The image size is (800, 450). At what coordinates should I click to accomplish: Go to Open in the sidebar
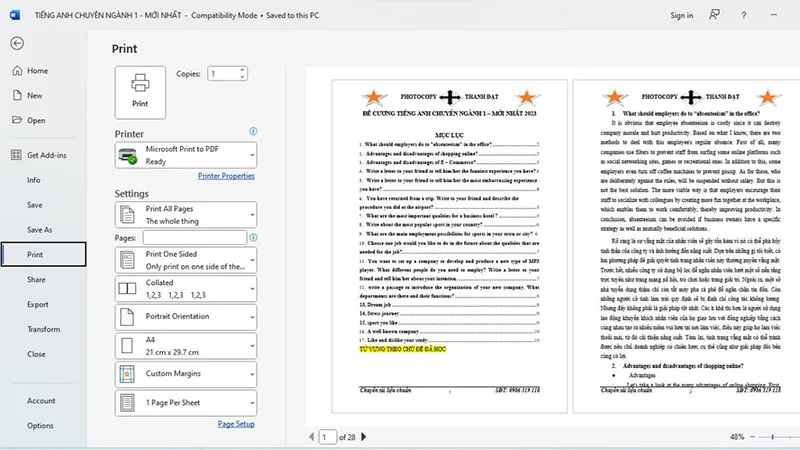(36, 120)
